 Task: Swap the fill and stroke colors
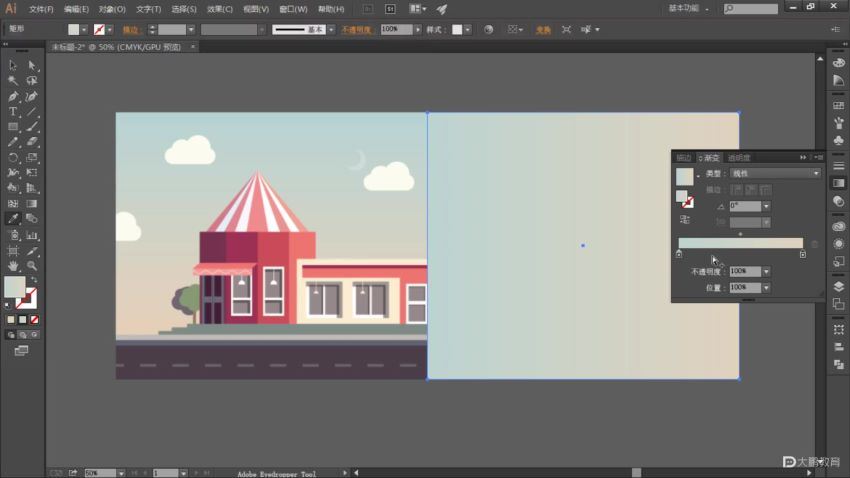(33, 280)
